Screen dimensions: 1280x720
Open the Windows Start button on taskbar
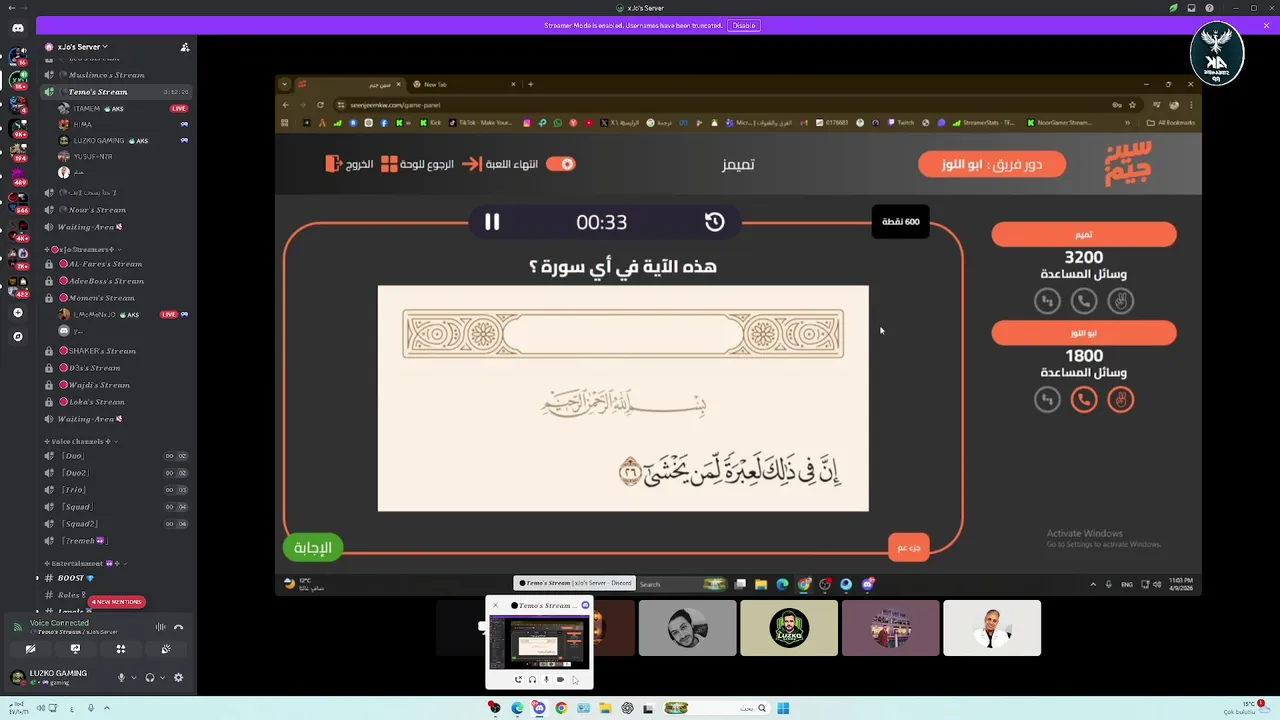pyautogui.click(x=783, y=708)
